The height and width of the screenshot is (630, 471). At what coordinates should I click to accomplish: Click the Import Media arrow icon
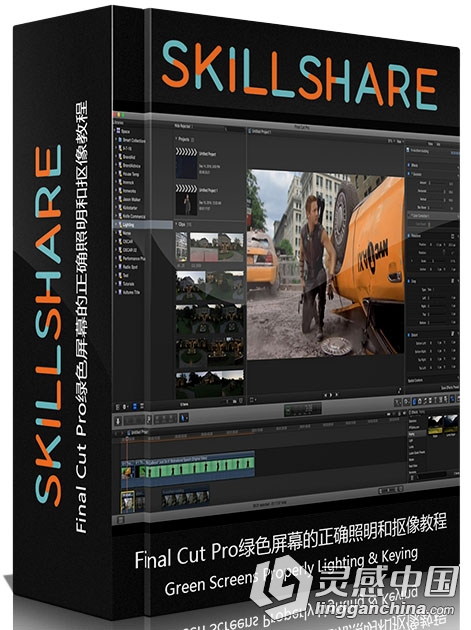[x=118, y=420]
